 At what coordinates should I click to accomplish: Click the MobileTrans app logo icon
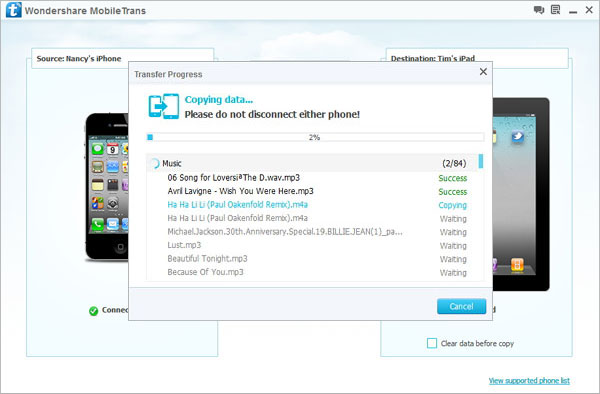click(x=14, y=10)
